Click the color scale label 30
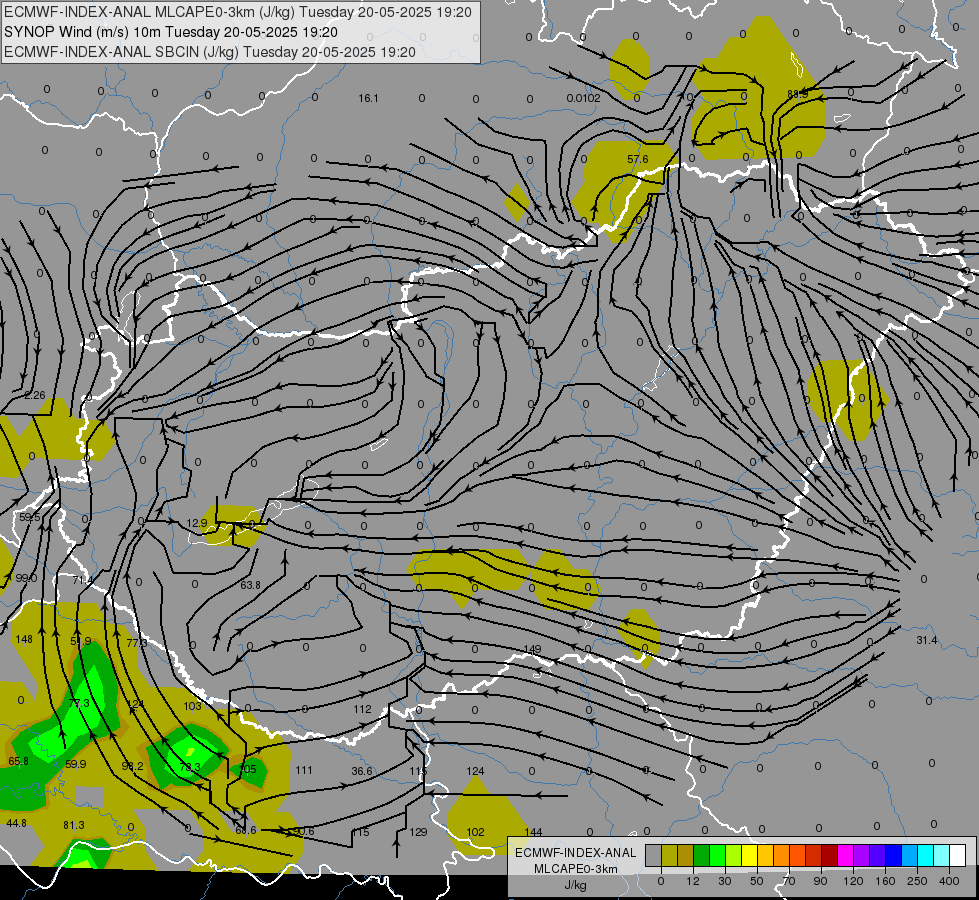This screenshot has height=900, width=979. click(725, 881)
